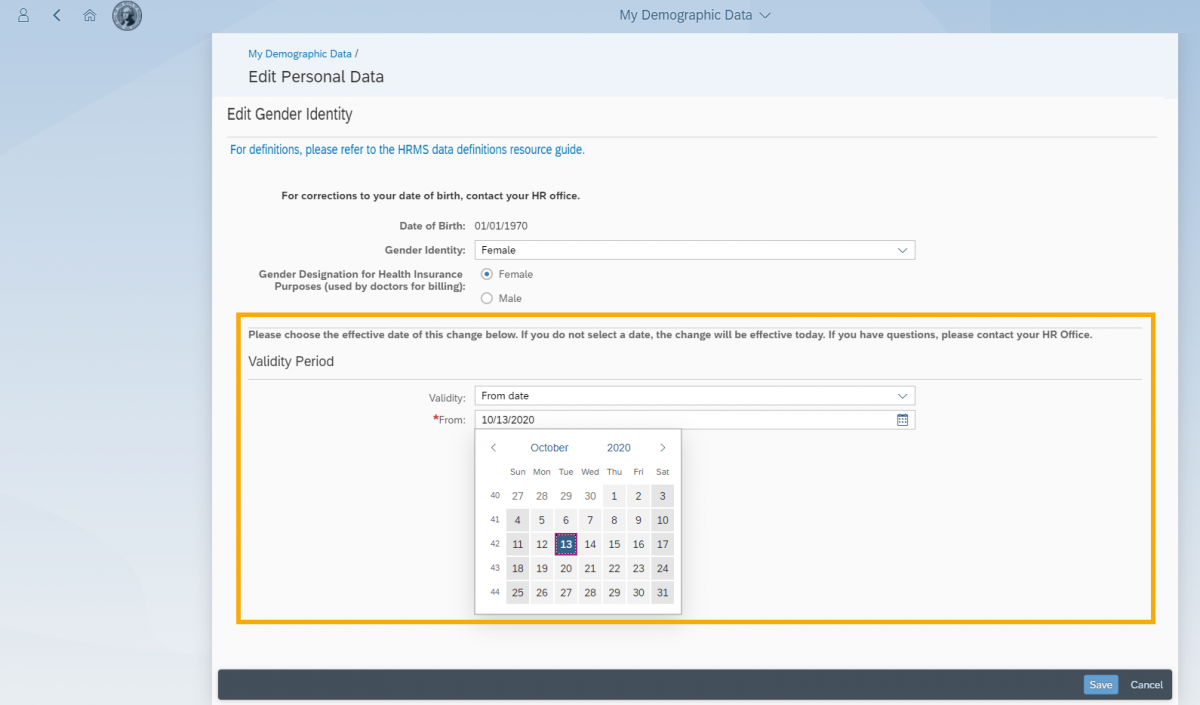The width and height of the screenshot is (1200, 705).
Task: Select the Male gender designation radio button
Action: pyautogui.click(x=487, y=297)
